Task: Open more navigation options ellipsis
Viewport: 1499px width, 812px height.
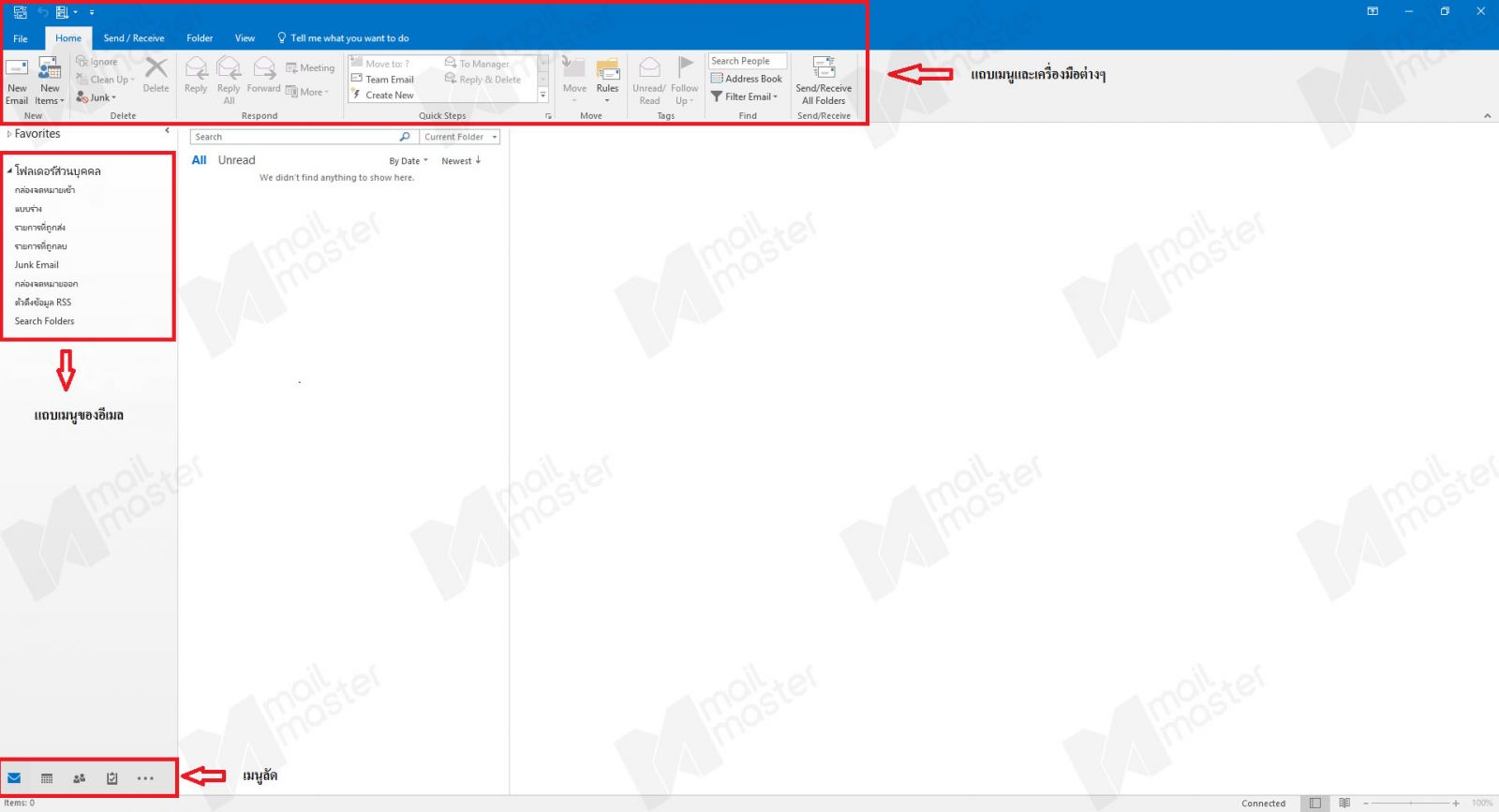Action: tap(145, 778)
